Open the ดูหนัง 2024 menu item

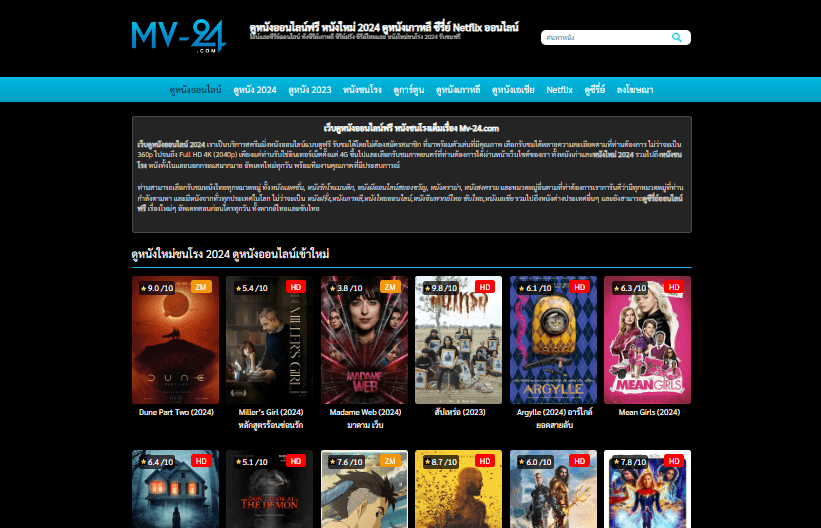255,90
